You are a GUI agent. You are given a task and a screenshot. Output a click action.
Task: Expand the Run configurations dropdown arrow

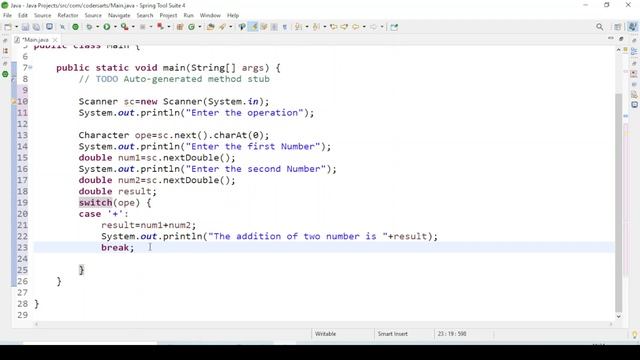click(x=115, y=27)
